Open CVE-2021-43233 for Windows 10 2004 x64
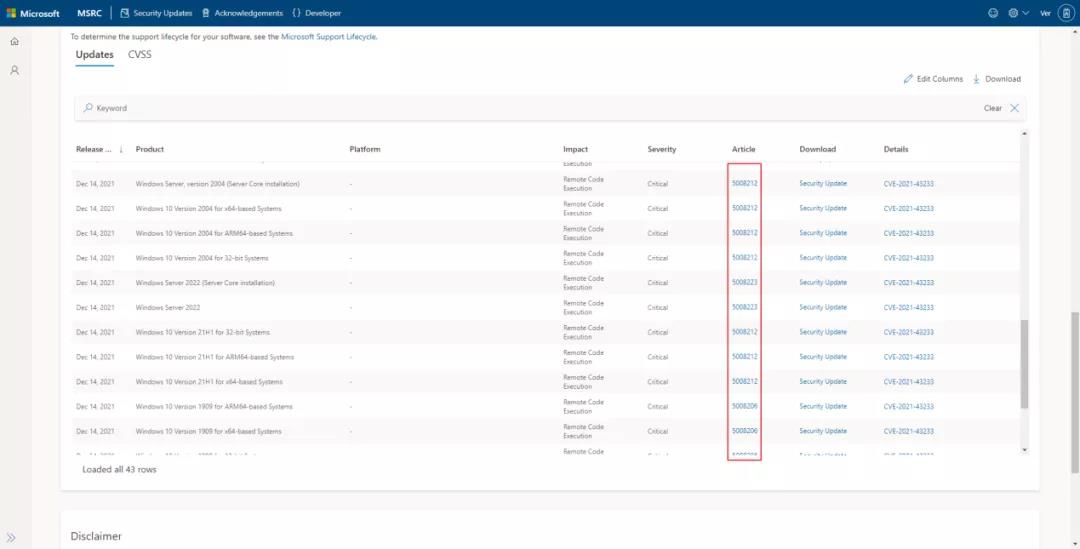The image size is (1080, 549). [x=908, y=209]
